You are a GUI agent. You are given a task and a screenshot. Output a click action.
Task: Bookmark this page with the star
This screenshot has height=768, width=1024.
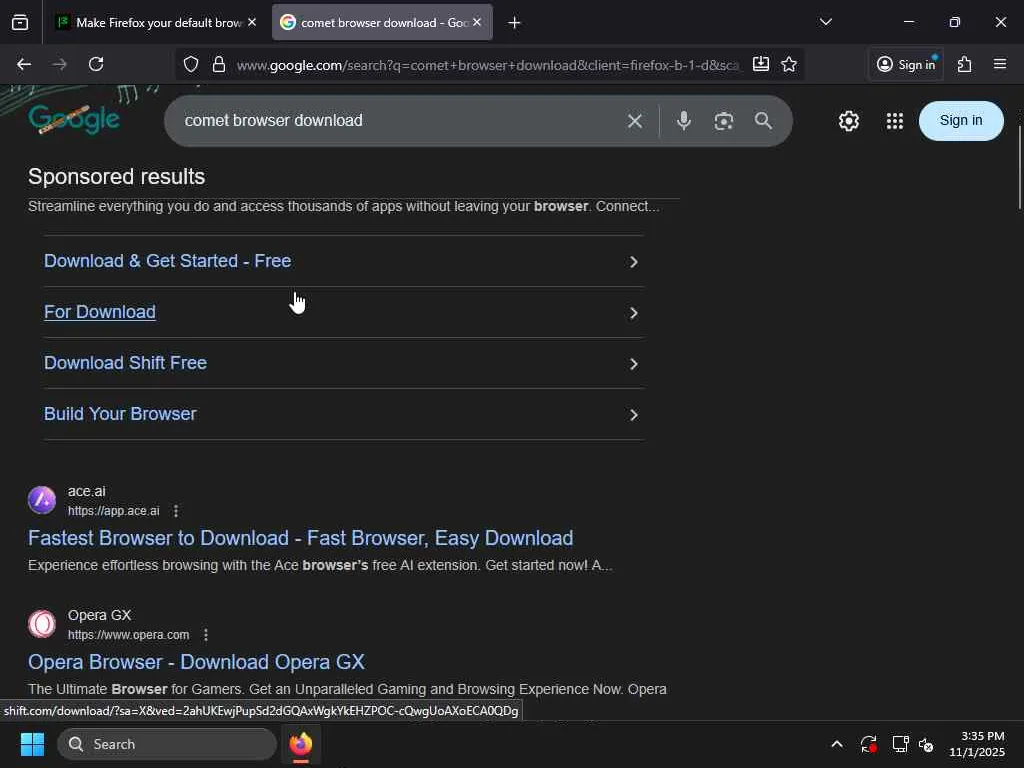789,64
